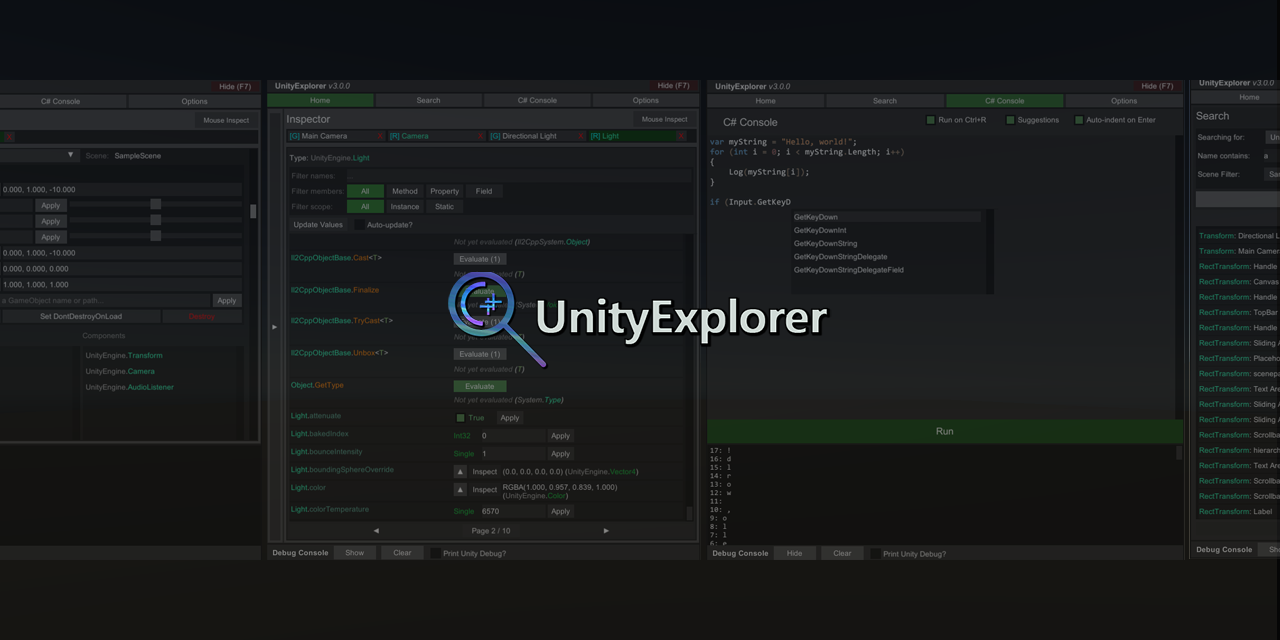Show the Debug Console in Inspector window

pos(355,553)
